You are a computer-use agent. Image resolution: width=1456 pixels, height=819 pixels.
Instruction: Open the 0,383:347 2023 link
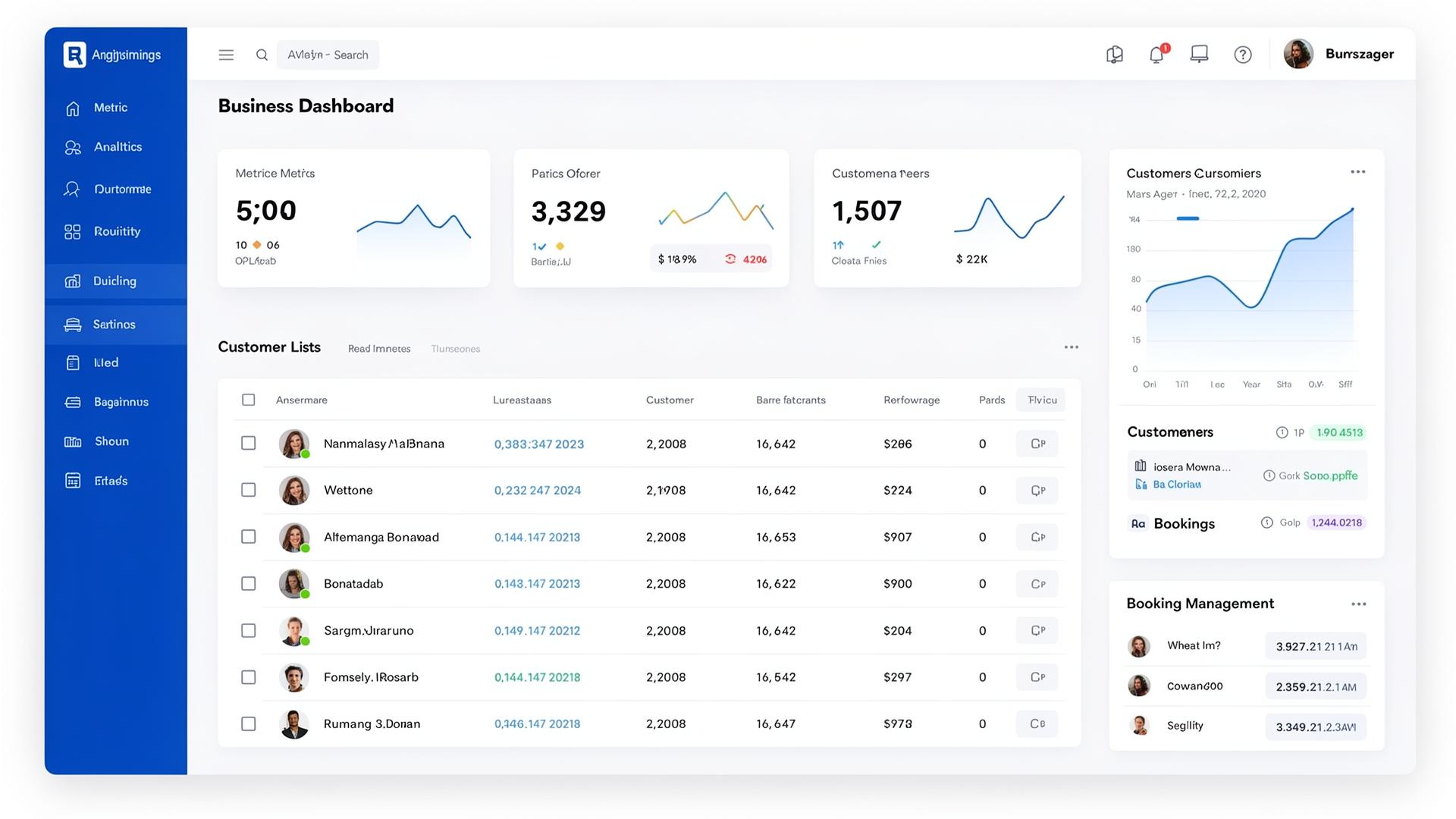tap(538, 444)
